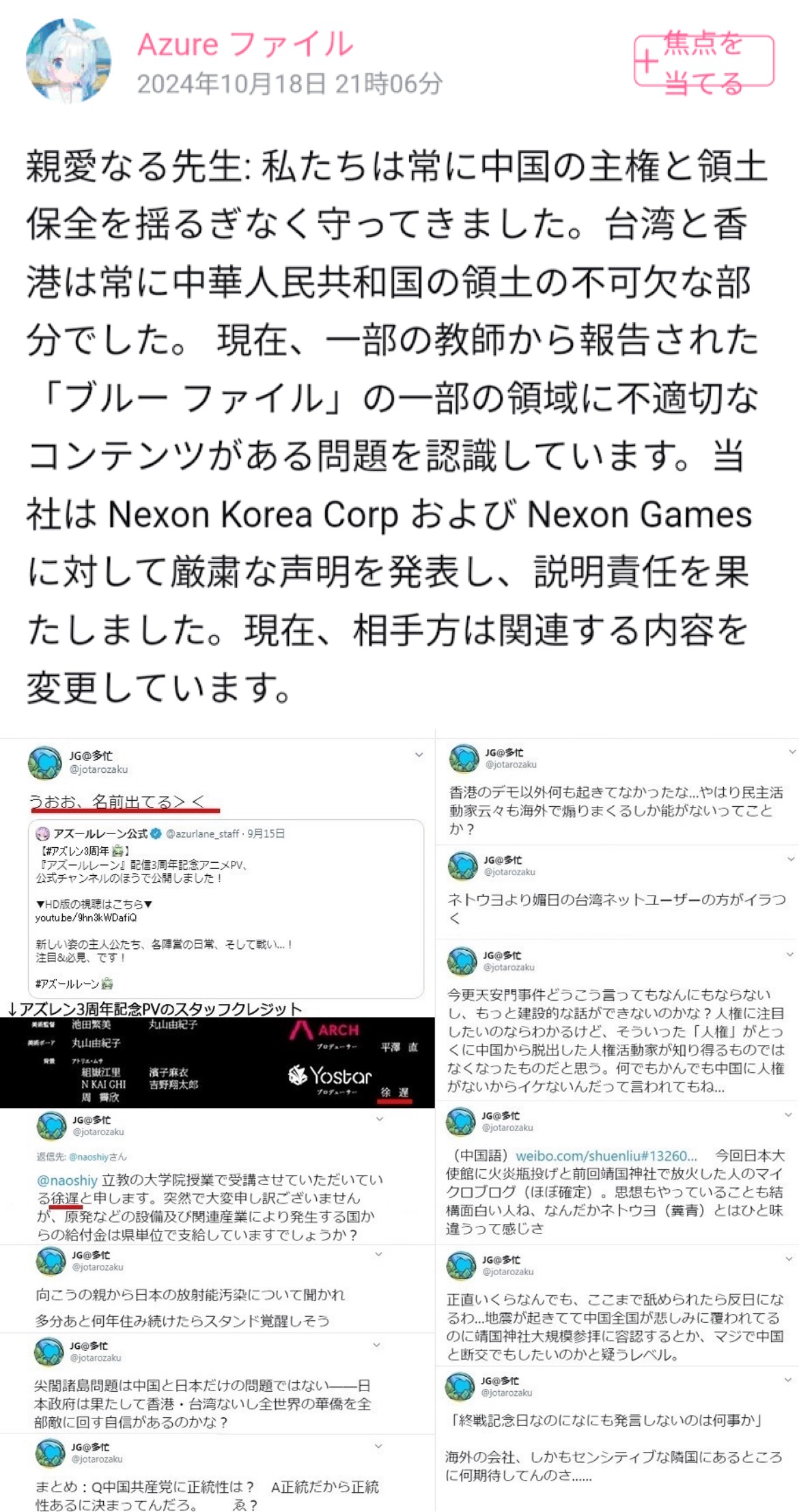Open the Azure ファイル profile avatar
Viewport: 799px width, 1512px height.
click(x=68, y=60)
